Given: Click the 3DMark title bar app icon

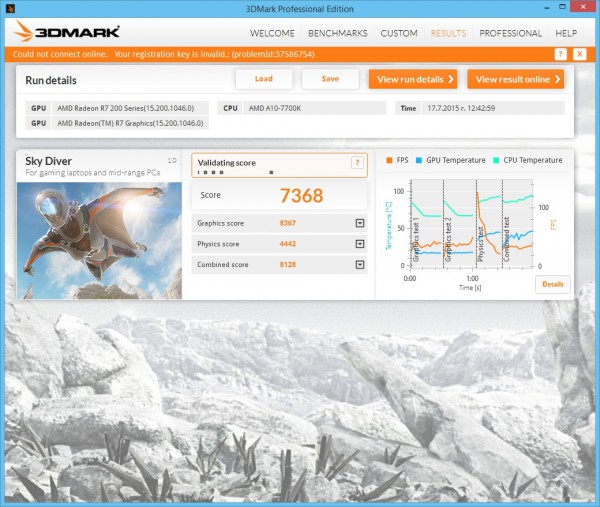Looking at the screenshot, I should (x=11, y=8).
